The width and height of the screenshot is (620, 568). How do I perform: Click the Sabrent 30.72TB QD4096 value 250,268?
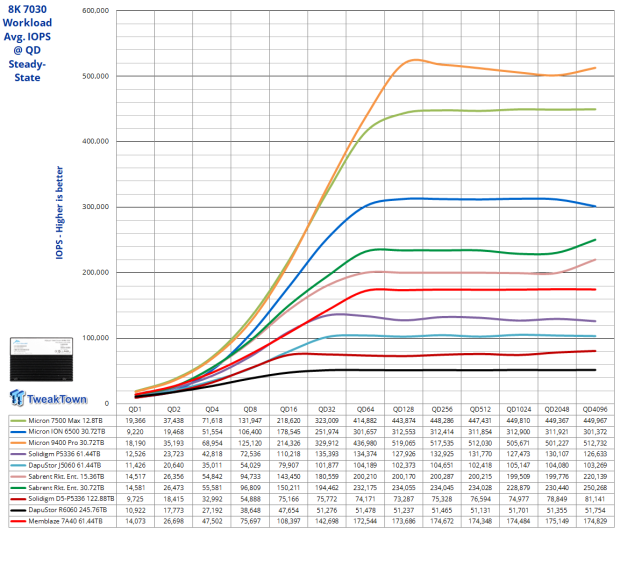click(595, 488)
